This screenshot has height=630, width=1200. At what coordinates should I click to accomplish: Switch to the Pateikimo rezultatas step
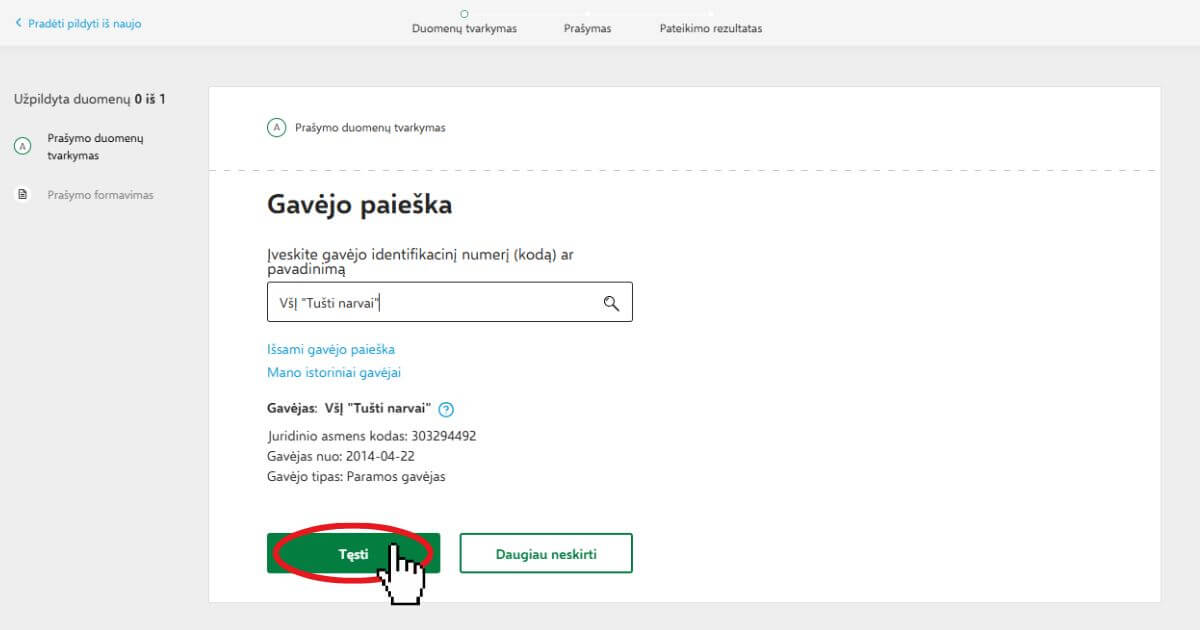click(710, 29)
